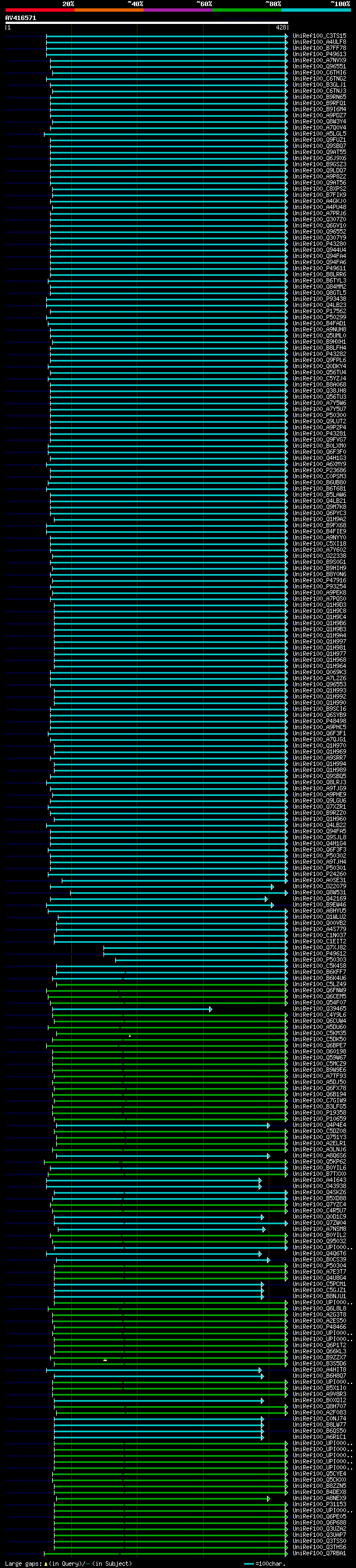
Task: Click the UniRef100_P47916 entry
Action: (x=319, y=580)
